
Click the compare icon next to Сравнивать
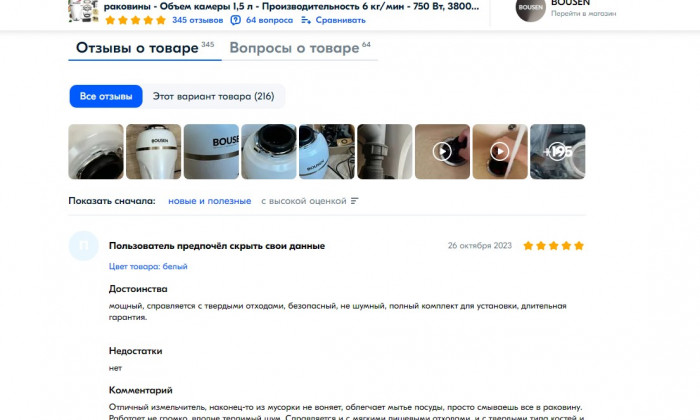pos(306,20)
